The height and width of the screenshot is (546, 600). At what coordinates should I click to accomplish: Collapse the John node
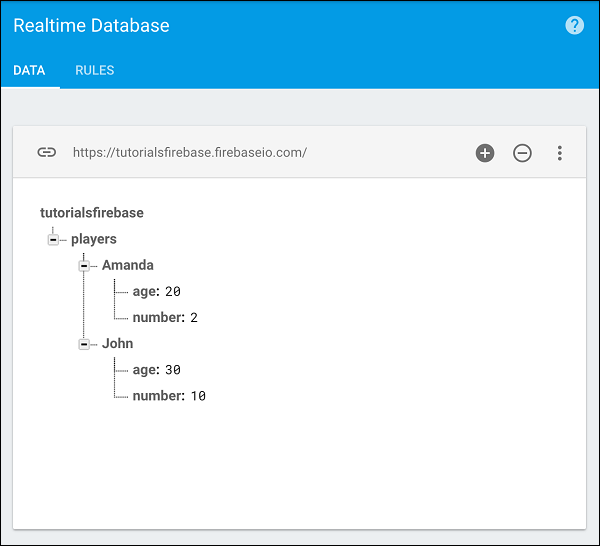coord(84,344)
